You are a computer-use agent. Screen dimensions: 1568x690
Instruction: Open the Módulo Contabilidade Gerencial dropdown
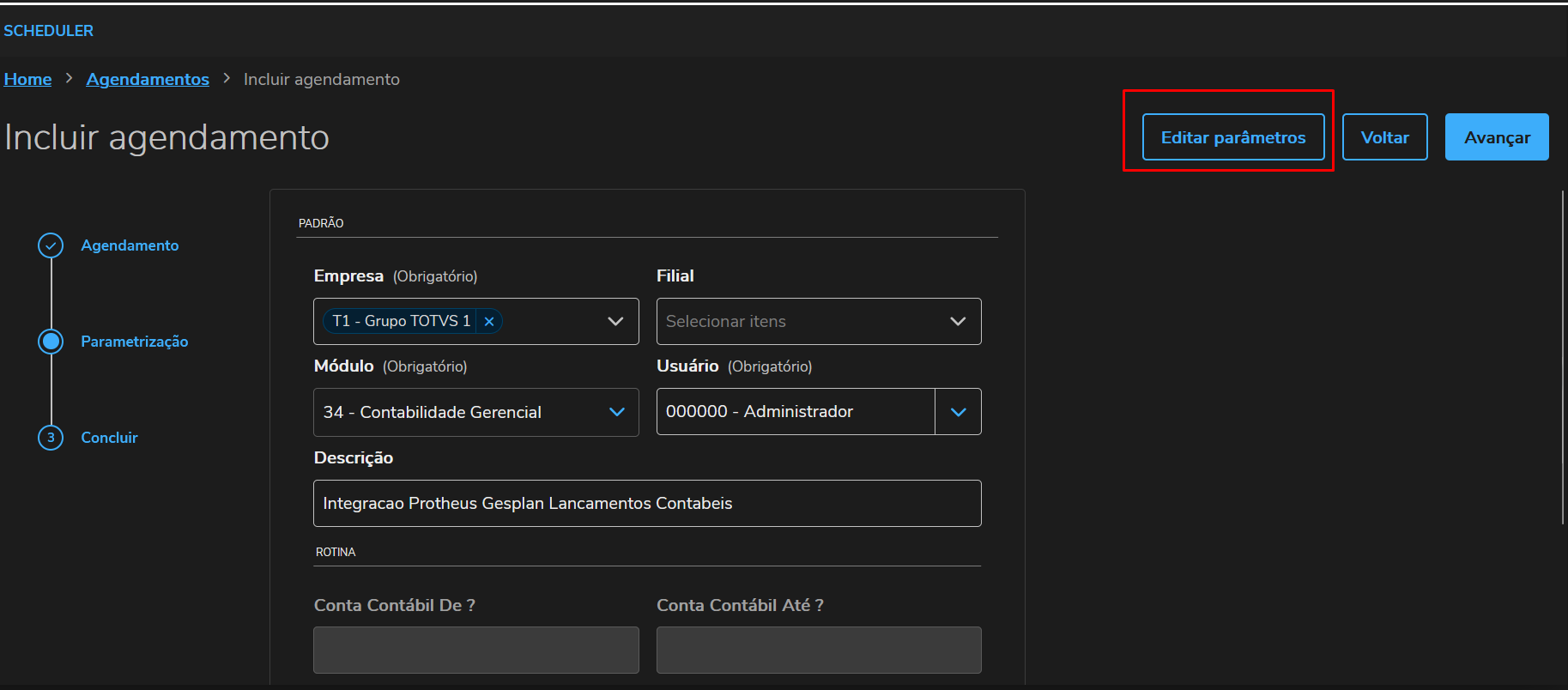pyautogui.click(x=475, y=413)
